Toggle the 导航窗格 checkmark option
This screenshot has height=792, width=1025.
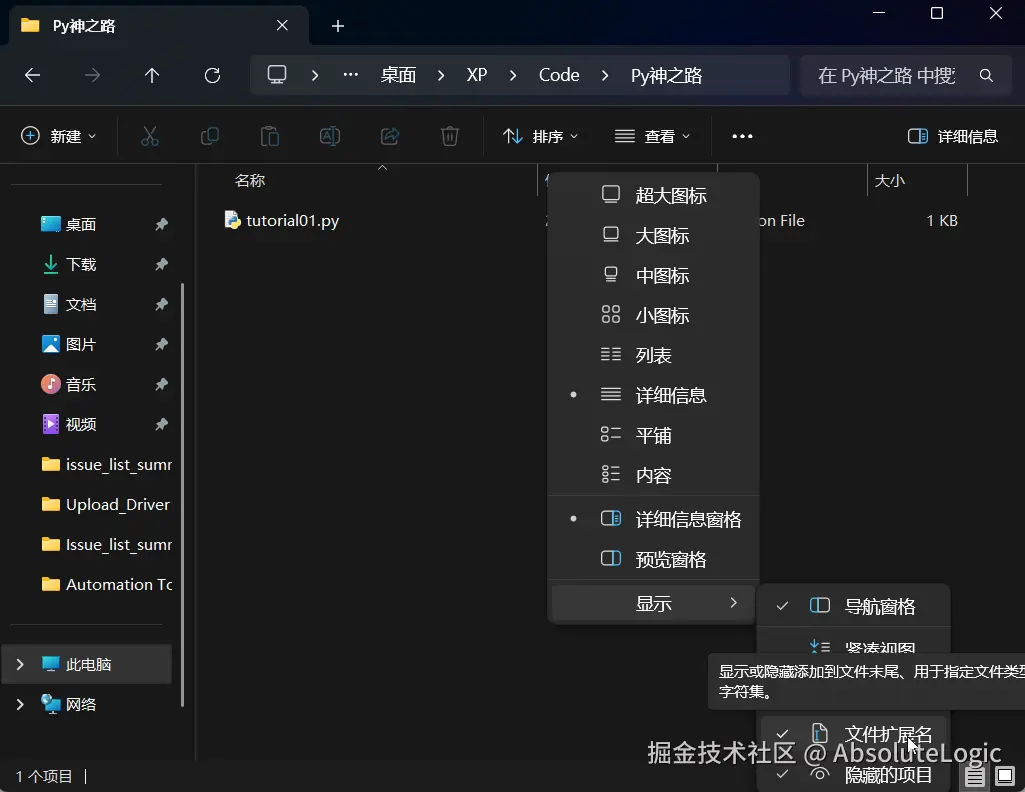click(853, 606)
